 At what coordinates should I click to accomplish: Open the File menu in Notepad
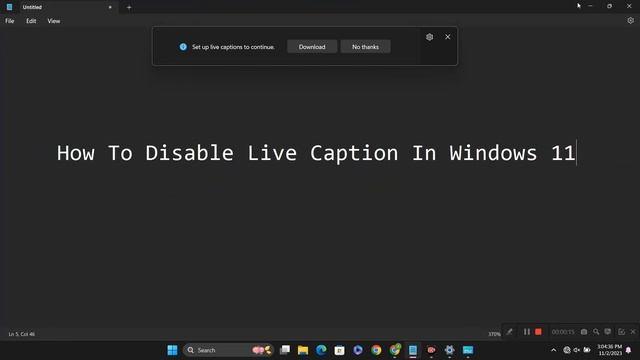tap(10, 21)
